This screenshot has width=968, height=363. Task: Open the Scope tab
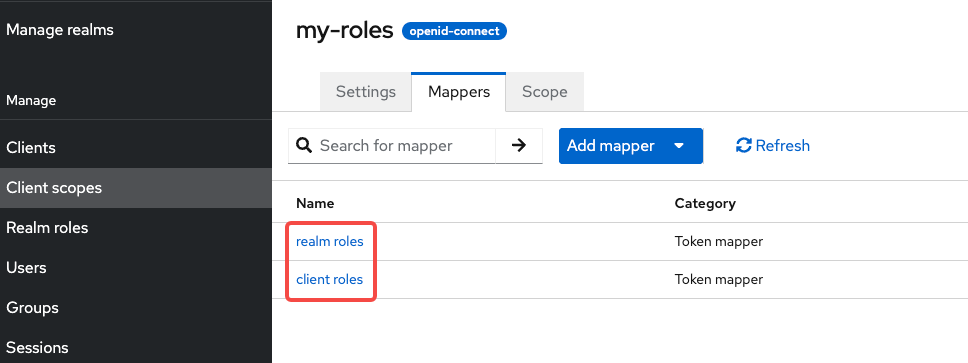tap(544, 92)
